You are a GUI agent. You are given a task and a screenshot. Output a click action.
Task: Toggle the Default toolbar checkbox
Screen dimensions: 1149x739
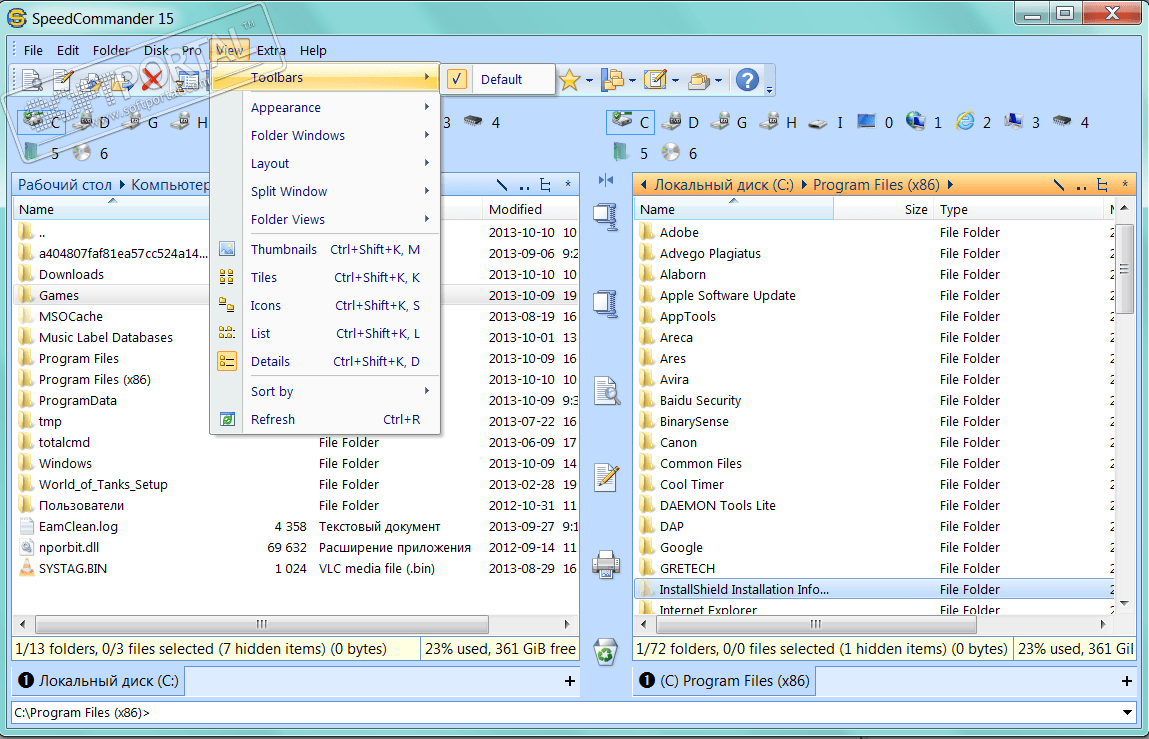click(x=457, y=79)
